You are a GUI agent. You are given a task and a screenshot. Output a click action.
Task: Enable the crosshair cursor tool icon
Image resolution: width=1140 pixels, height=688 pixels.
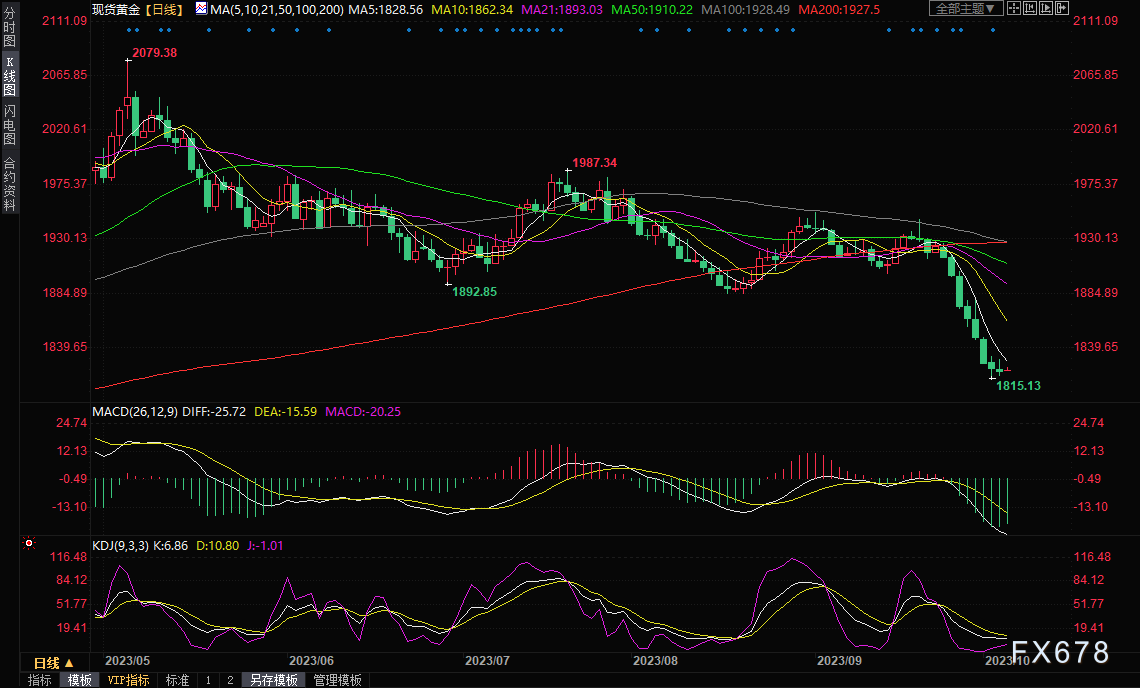click(x=1014, y=8)
